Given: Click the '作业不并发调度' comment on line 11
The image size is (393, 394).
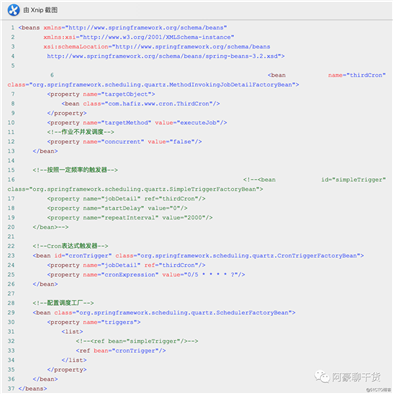Looking at the screenshot, I should (x=81, y=132).
